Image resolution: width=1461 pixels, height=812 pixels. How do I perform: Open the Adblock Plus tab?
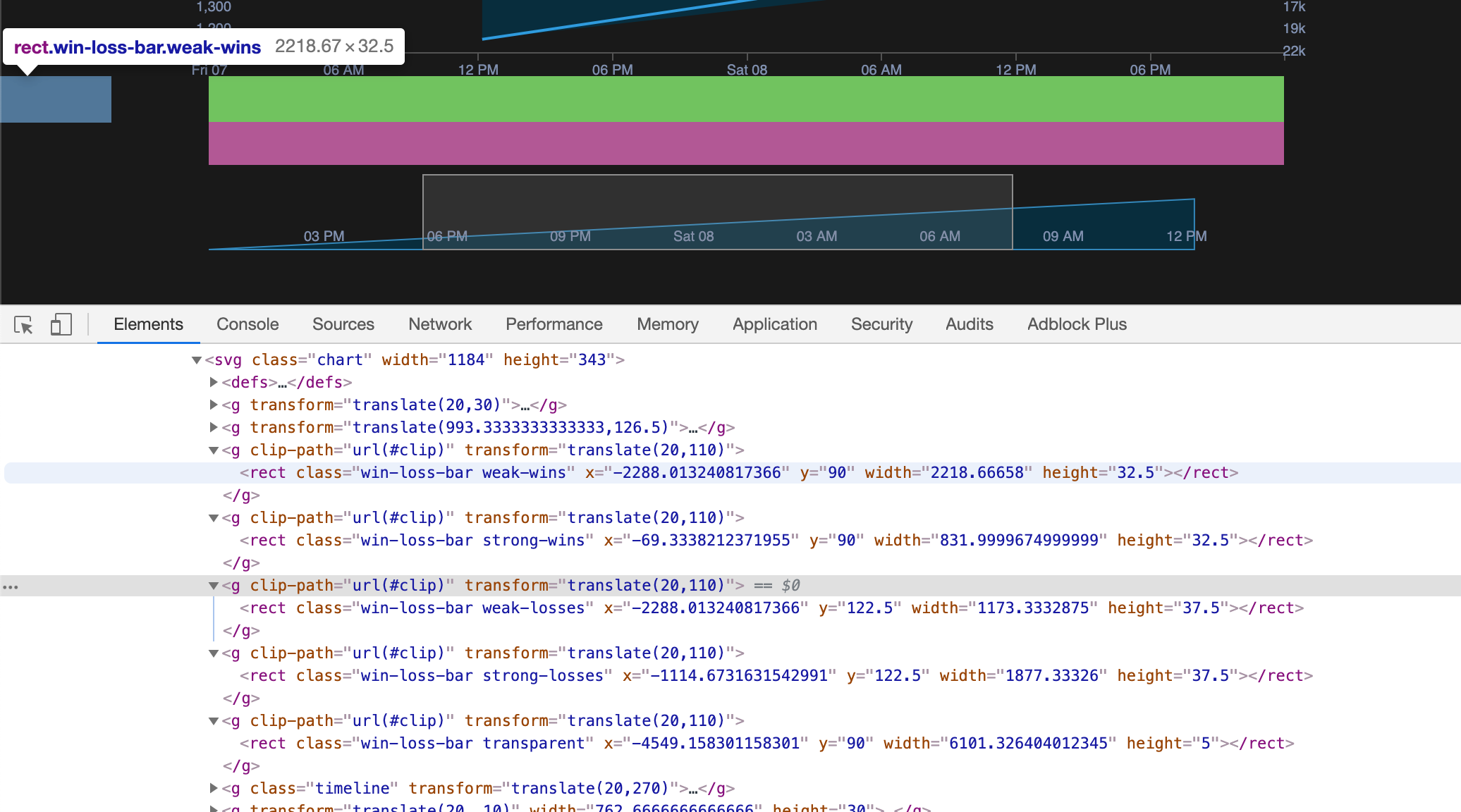[x=1077, y=324]
